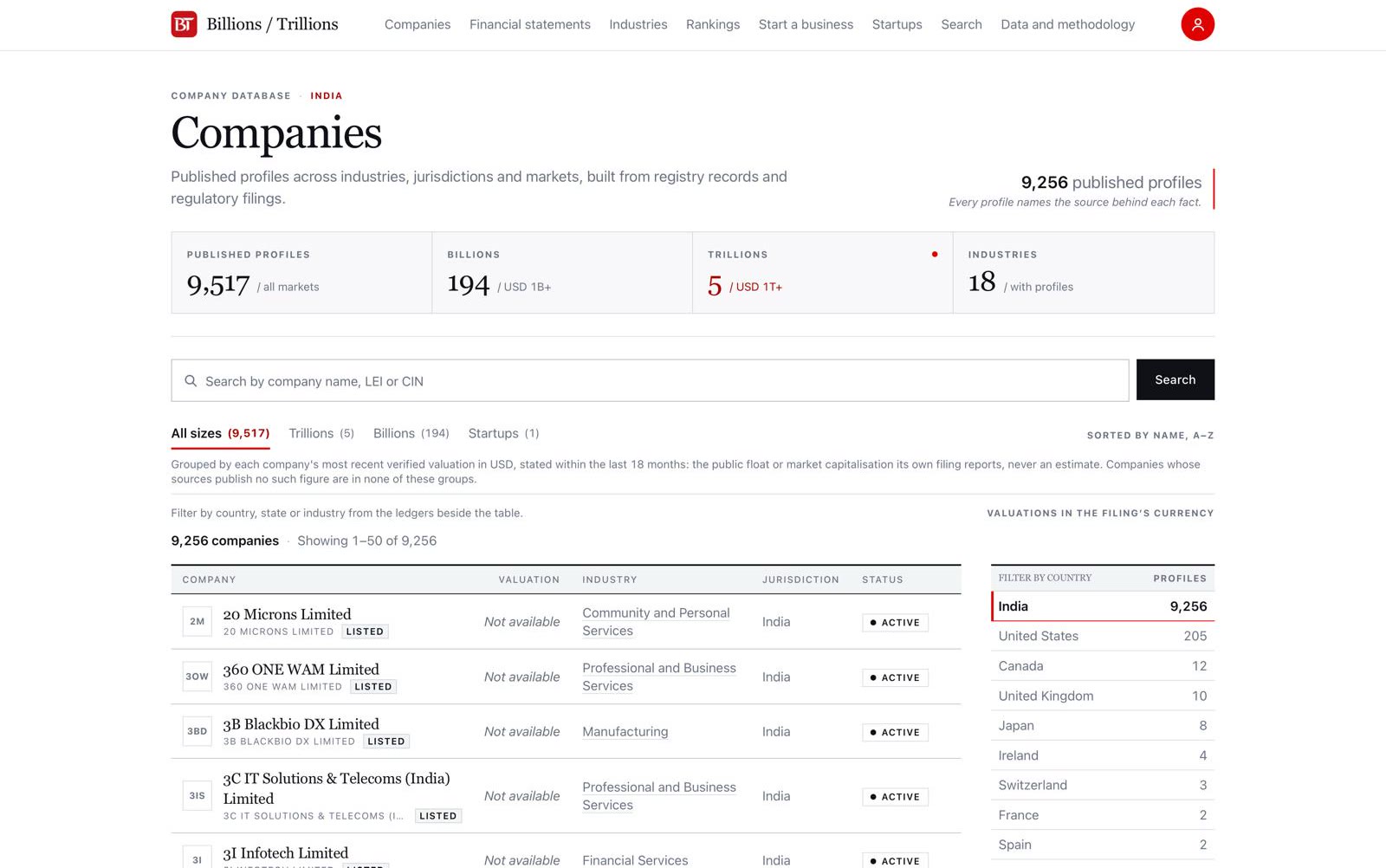Filter companies by Spain
Screen dimensions: 1386x868
(1103, 845)
